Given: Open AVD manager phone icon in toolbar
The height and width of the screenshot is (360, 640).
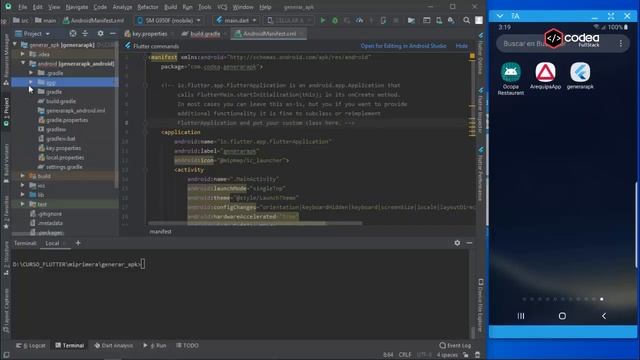Looking at the screenshot, I should pyautogui.click(x=439, y=20).
